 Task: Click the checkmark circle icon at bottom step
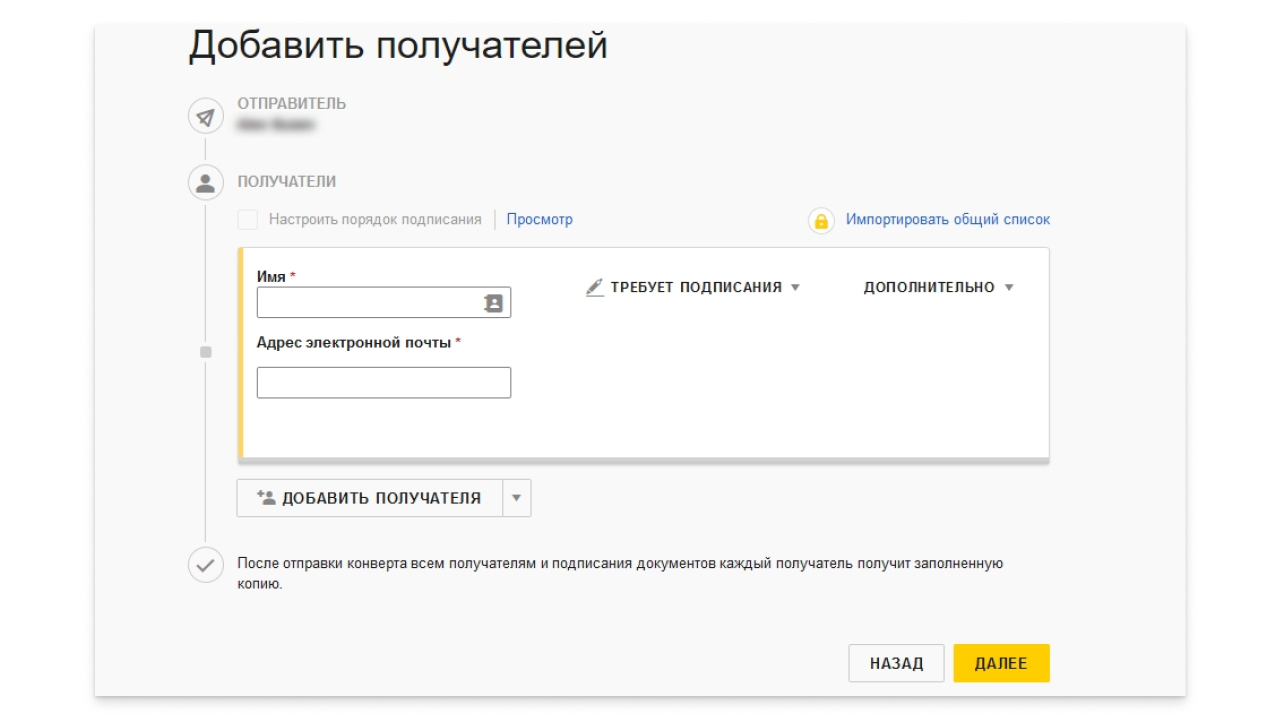(x=205, y=565)
